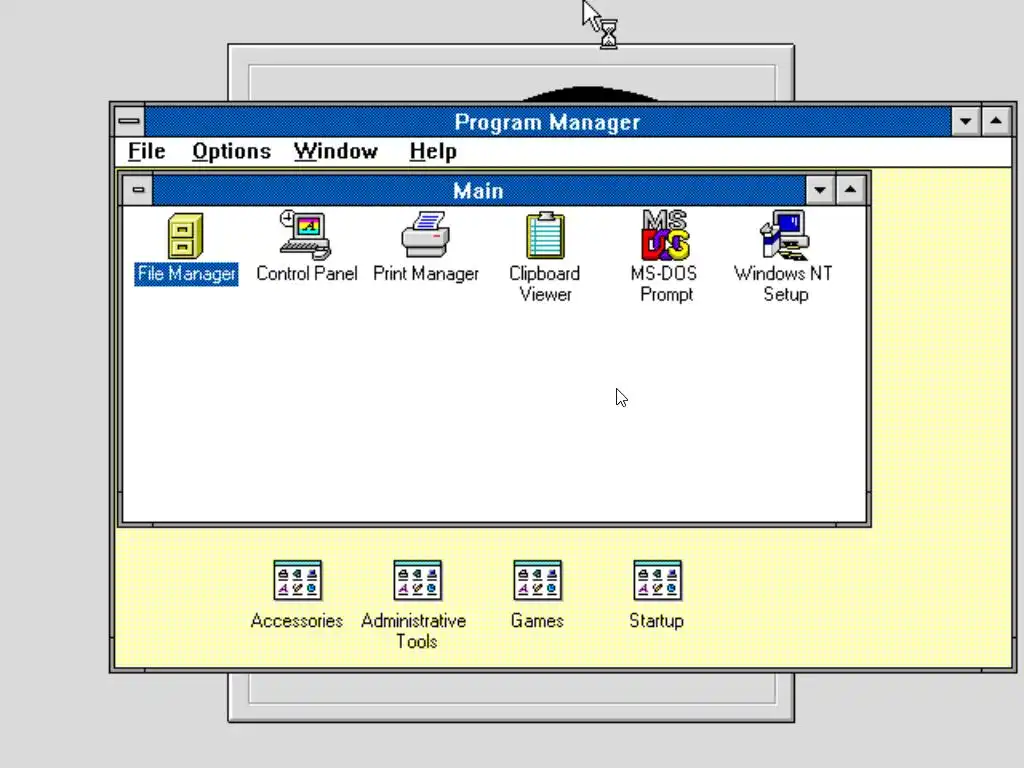Maximize the Main group window
This screenshot has width=1024, height=768.
tap(850, 190)
